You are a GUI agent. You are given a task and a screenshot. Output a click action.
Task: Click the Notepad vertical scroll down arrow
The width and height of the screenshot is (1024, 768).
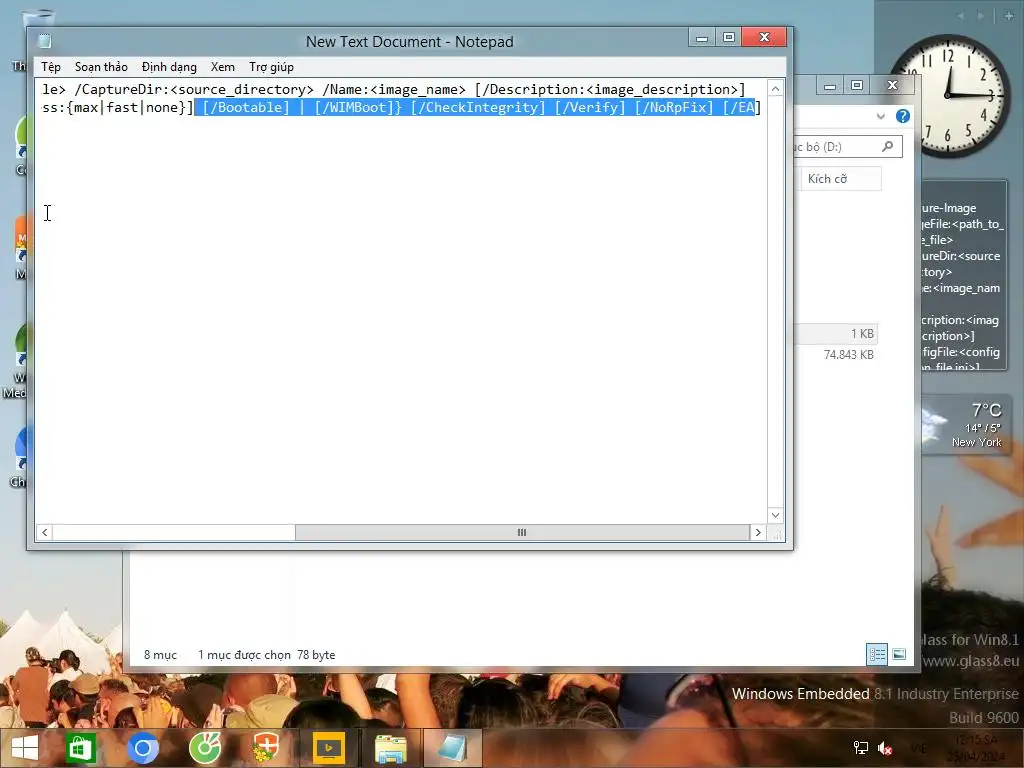pos(775,515)
